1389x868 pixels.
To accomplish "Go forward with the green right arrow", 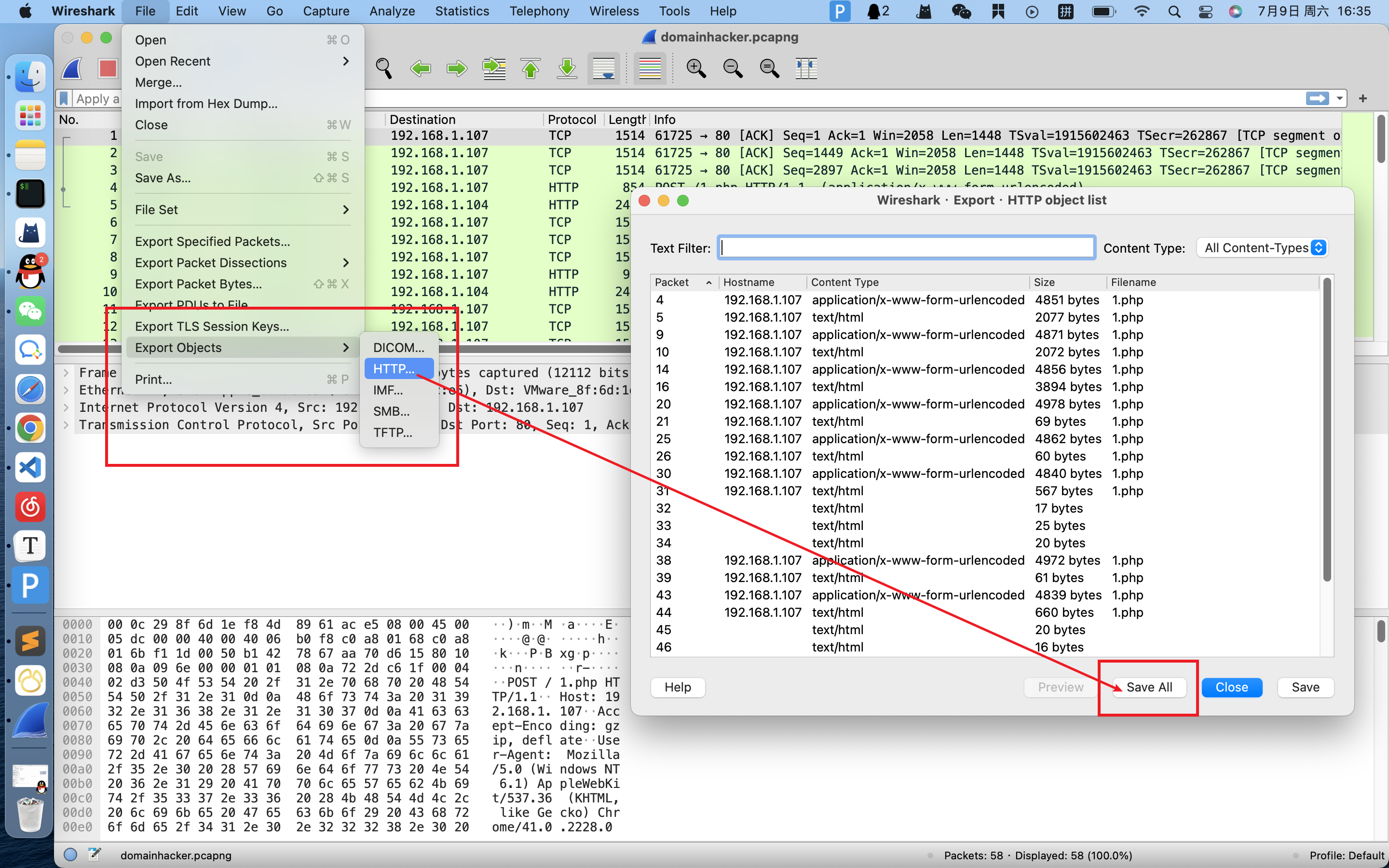I will (x=457, y=68).
